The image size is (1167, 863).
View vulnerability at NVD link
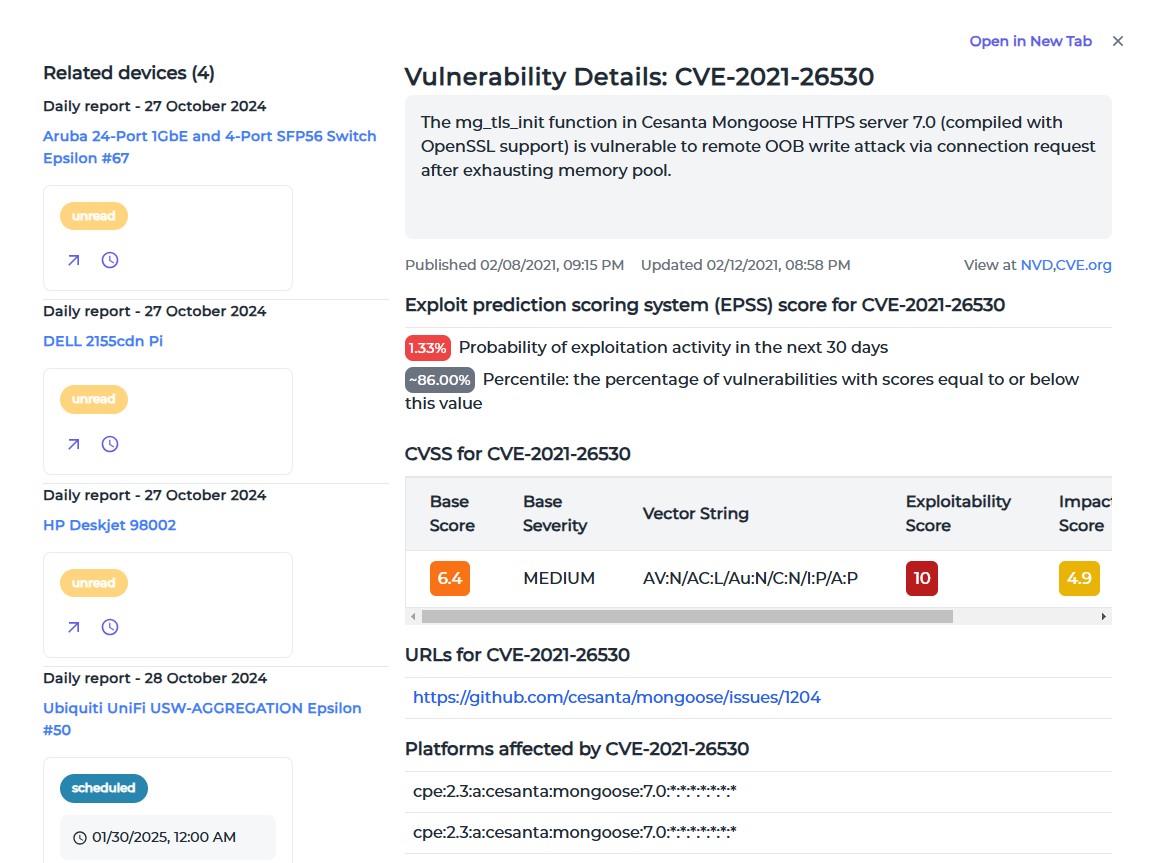click(1036, 265)
